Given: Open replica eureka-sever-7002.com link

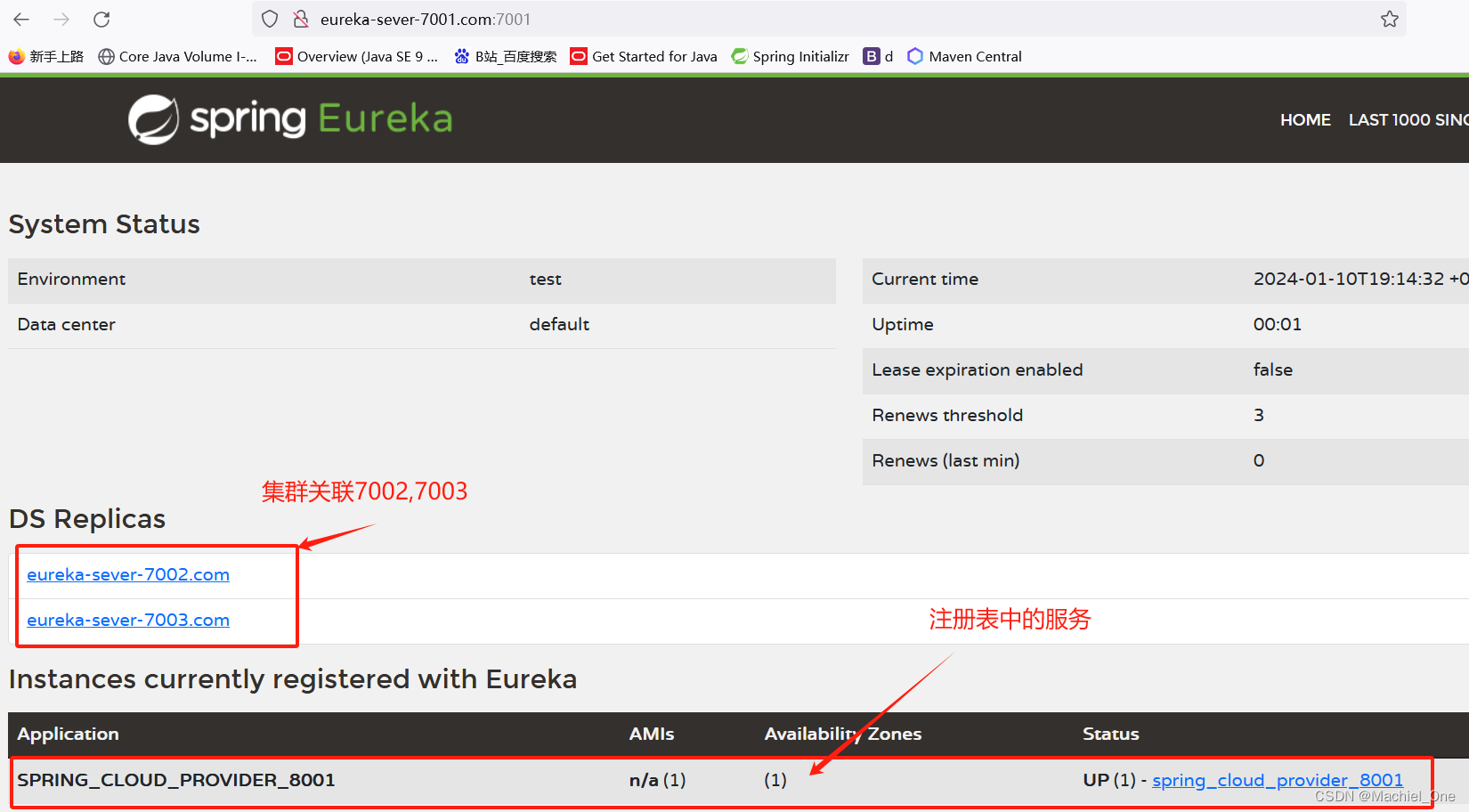Looking at the screenshot, I should (128, 575).
